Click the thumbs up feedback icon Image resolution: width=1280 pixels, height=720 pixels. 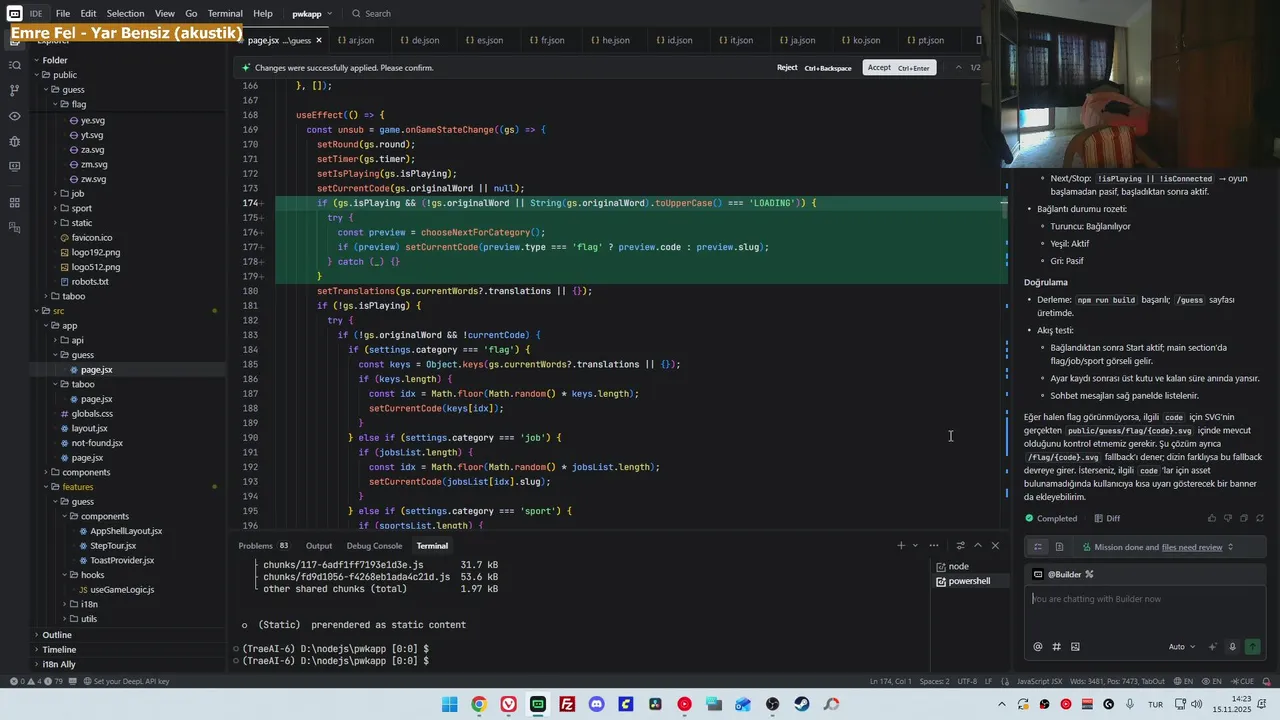click(x=1212, y=518)
